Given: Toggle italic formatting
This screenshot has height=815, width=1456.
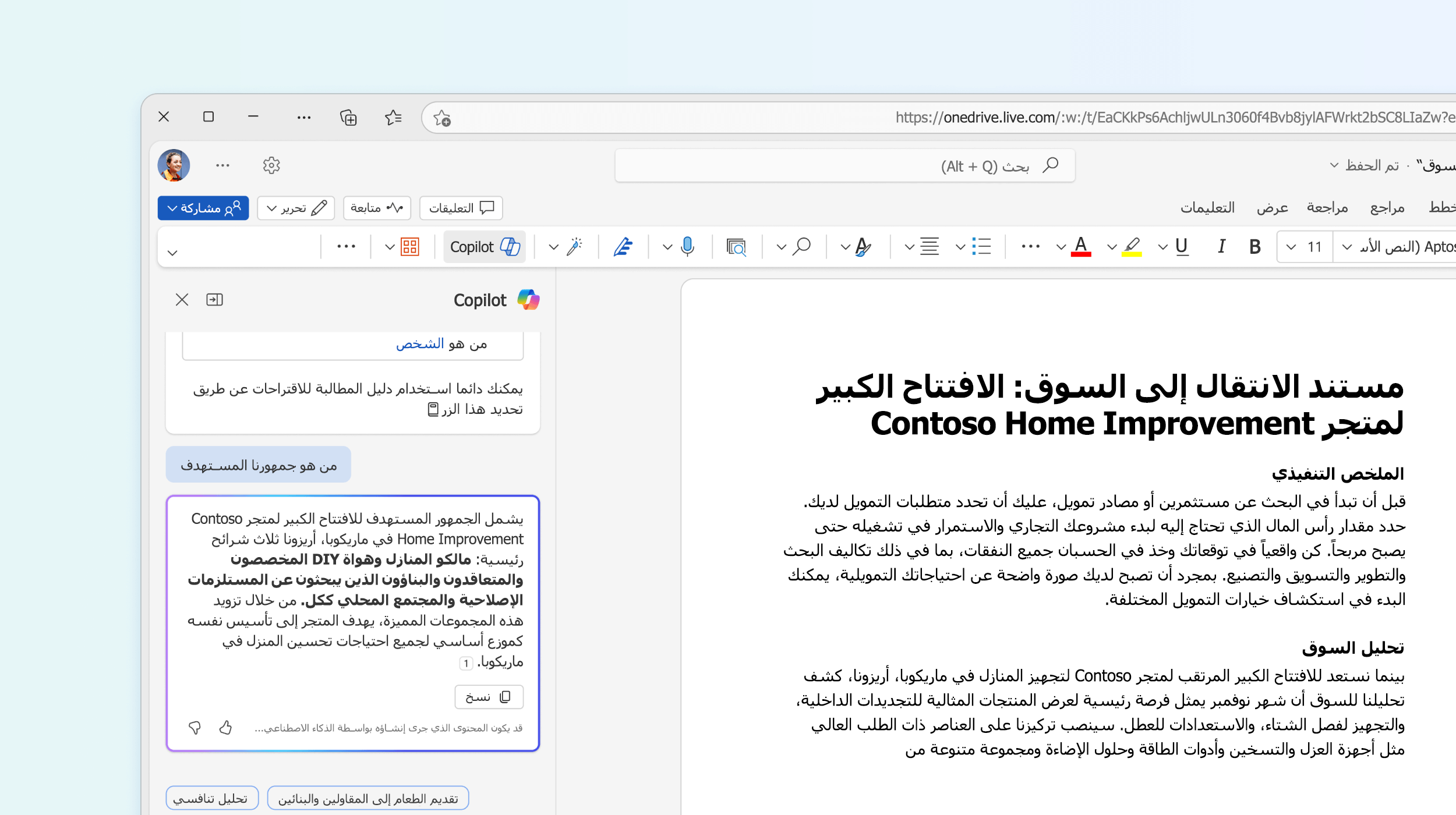Looking at the screenshot, I should pos(1221,247).
